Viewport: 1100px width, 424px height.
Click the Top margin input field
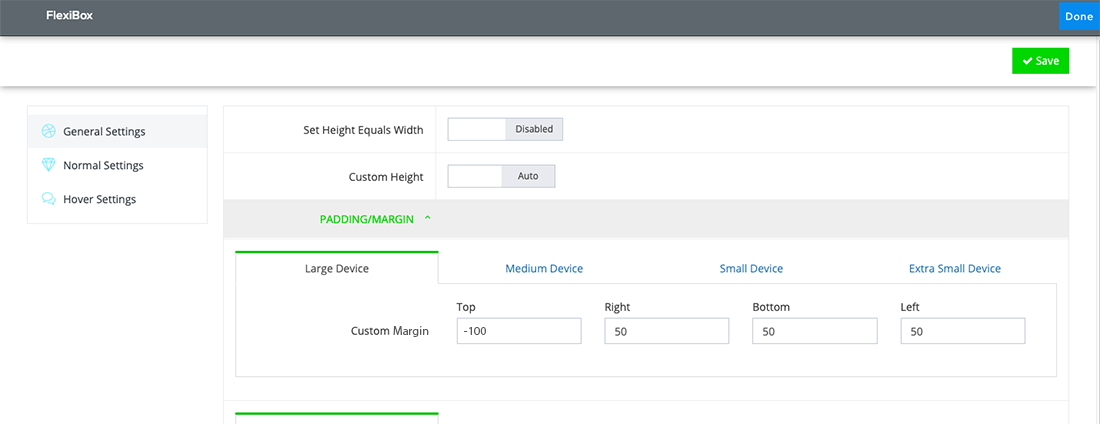click(519, 331)
